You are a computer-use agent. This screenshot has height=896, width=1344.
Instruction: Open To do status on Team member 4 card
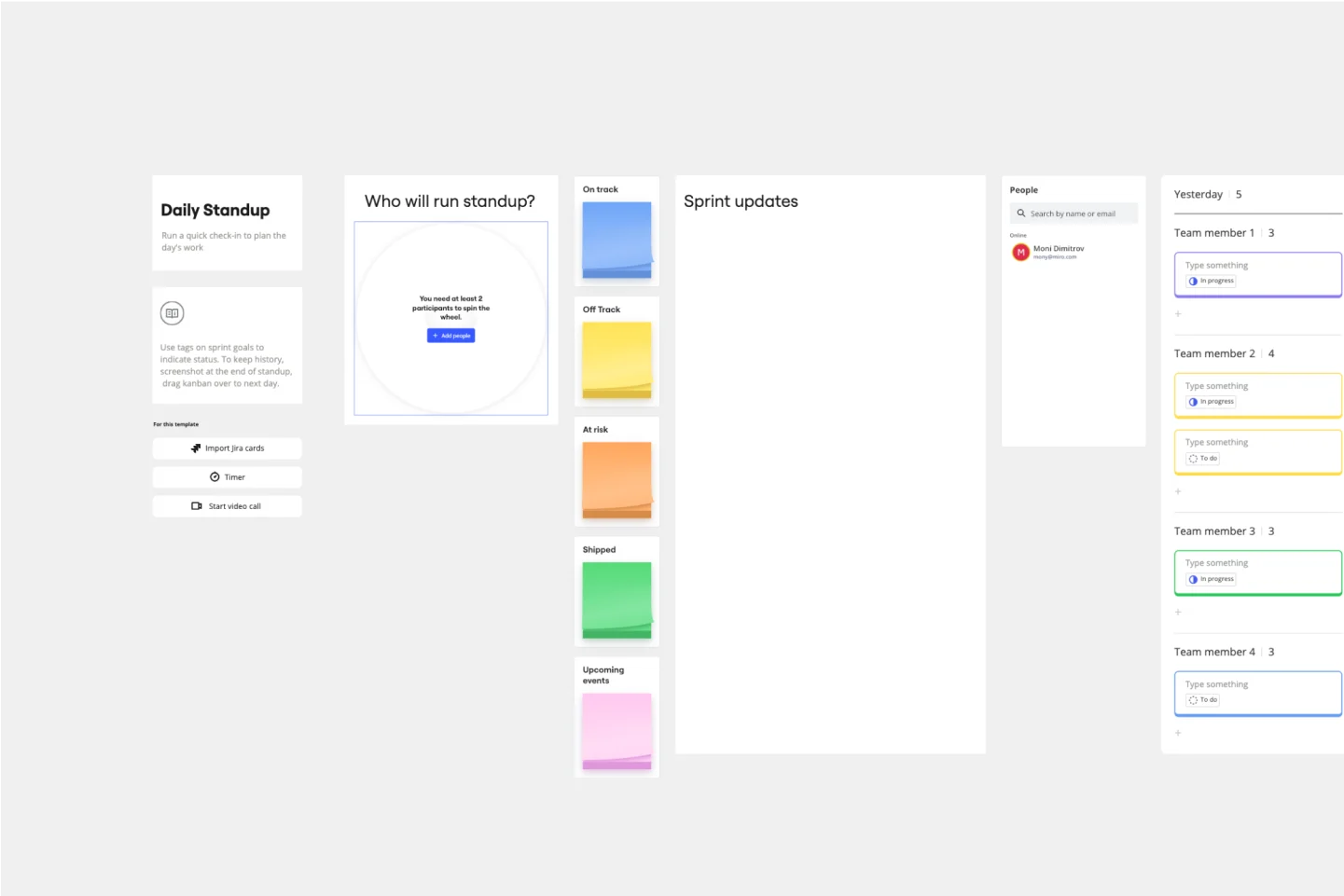point(1203,700)
